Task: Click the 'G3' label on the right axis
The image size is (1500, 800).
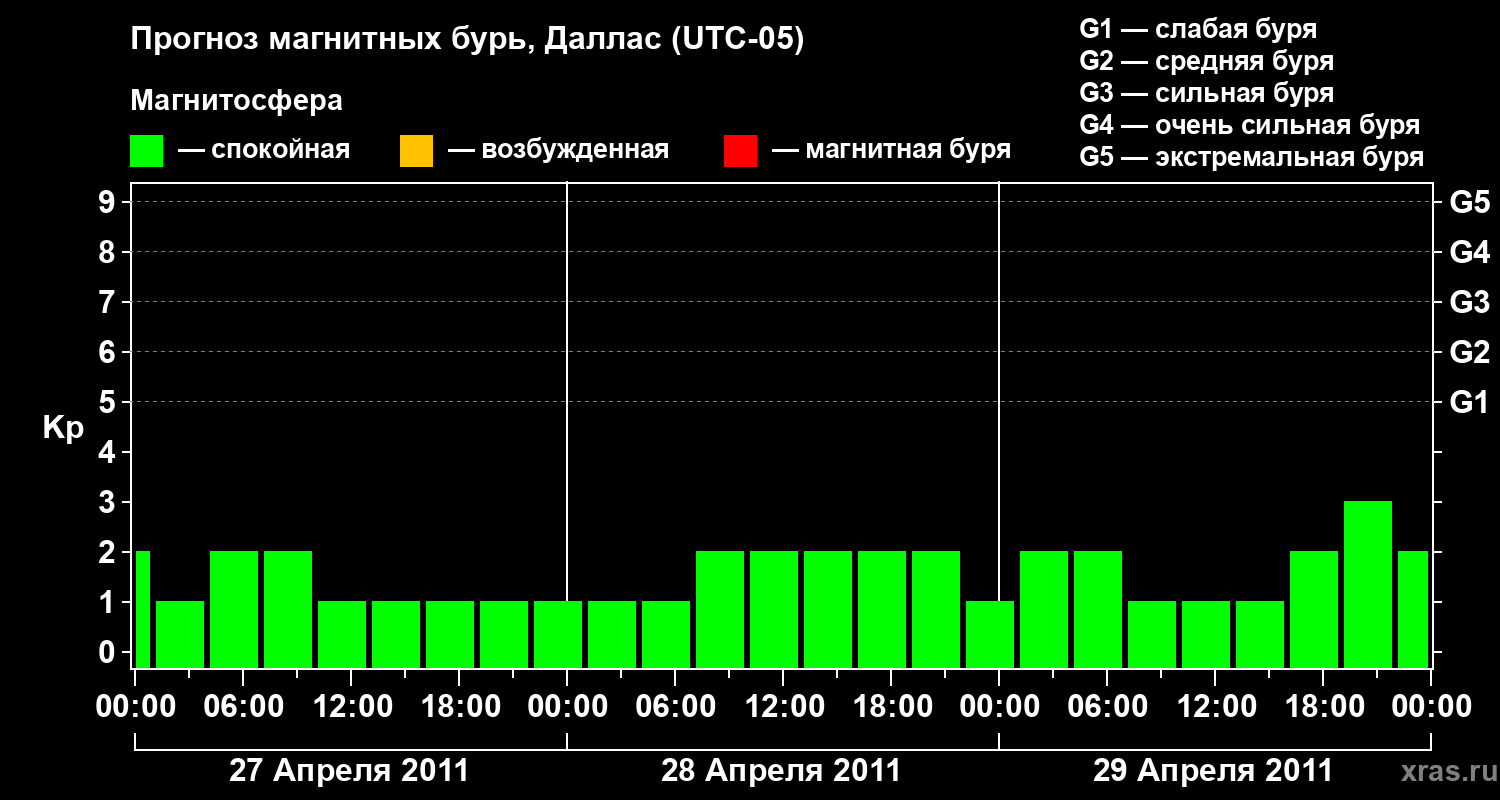Action: point(1470,302)
